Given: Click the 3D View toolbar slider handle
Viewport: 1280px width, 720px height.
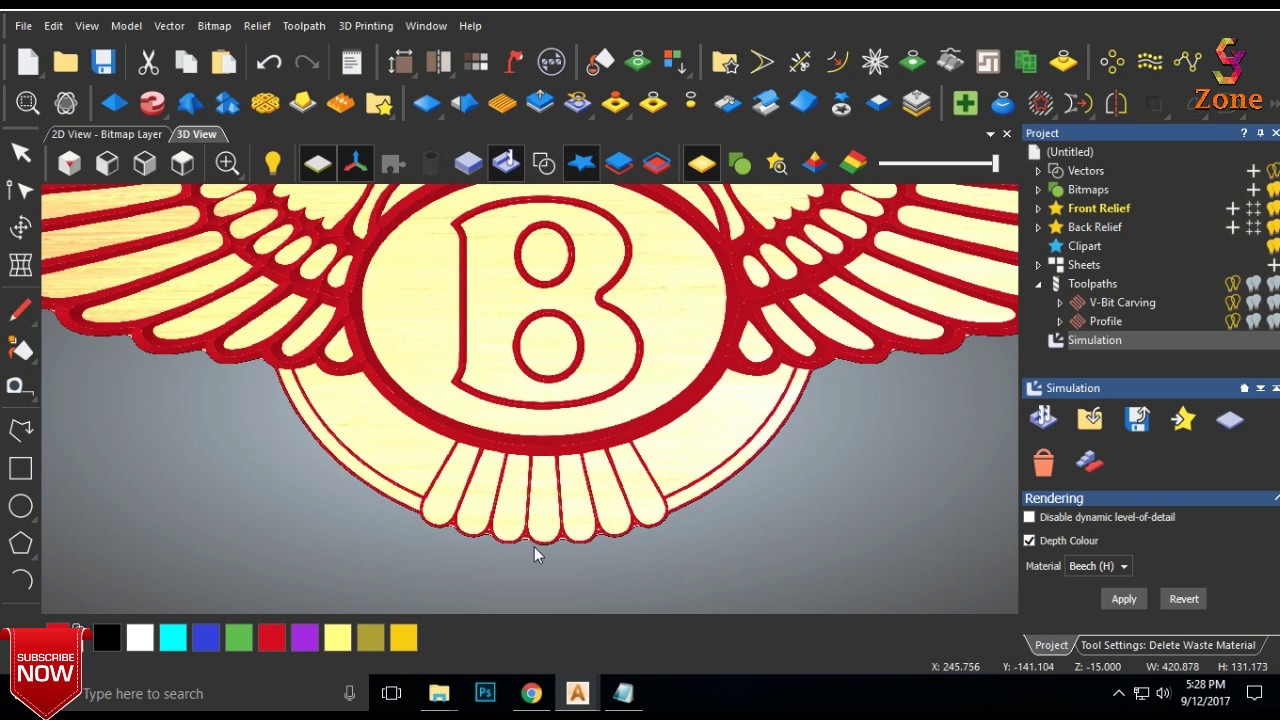Looking at the screenshot, I should [x=995, y=163].
